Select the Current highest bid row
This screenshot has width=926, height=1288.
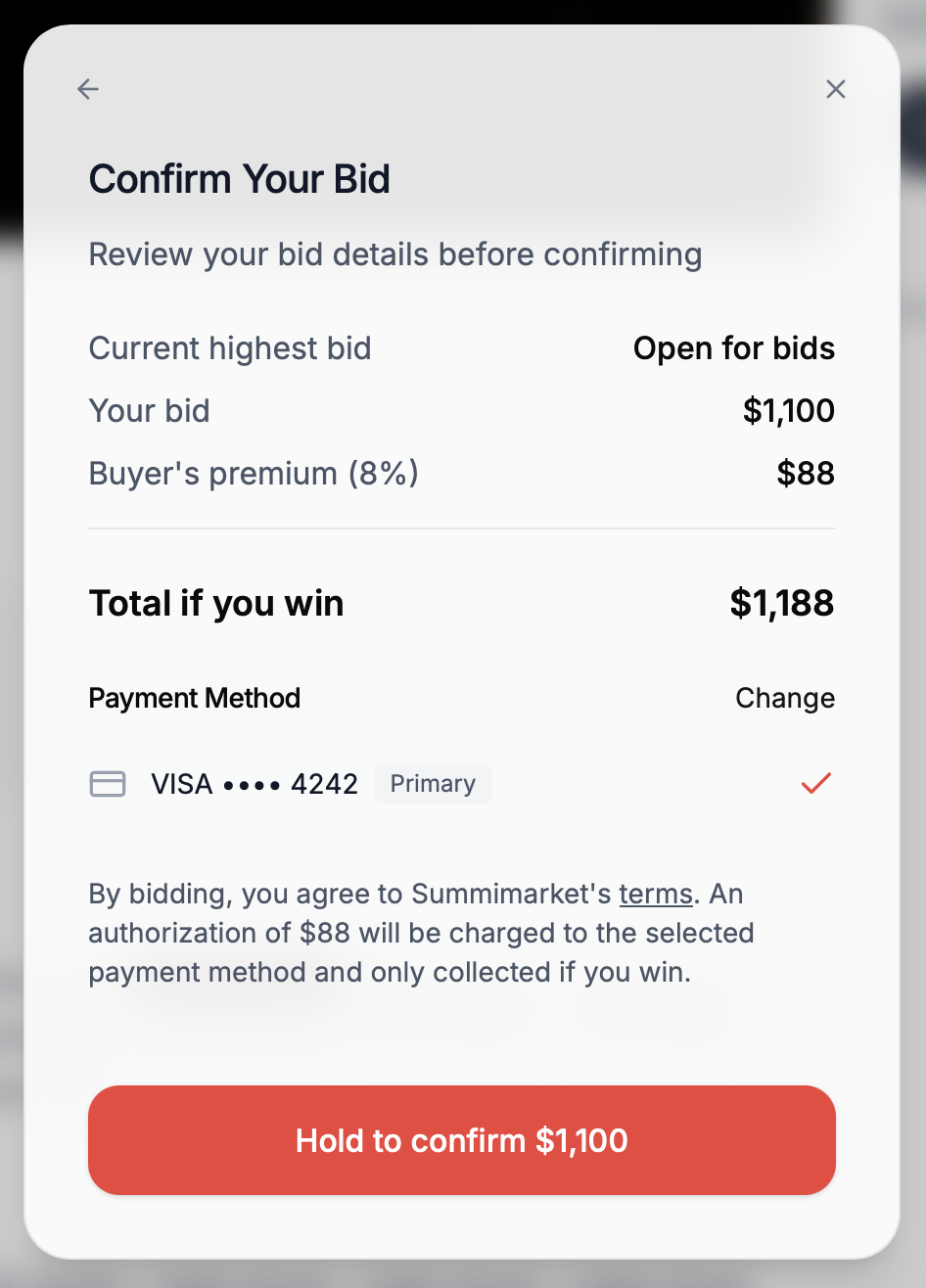click(230, 348)
